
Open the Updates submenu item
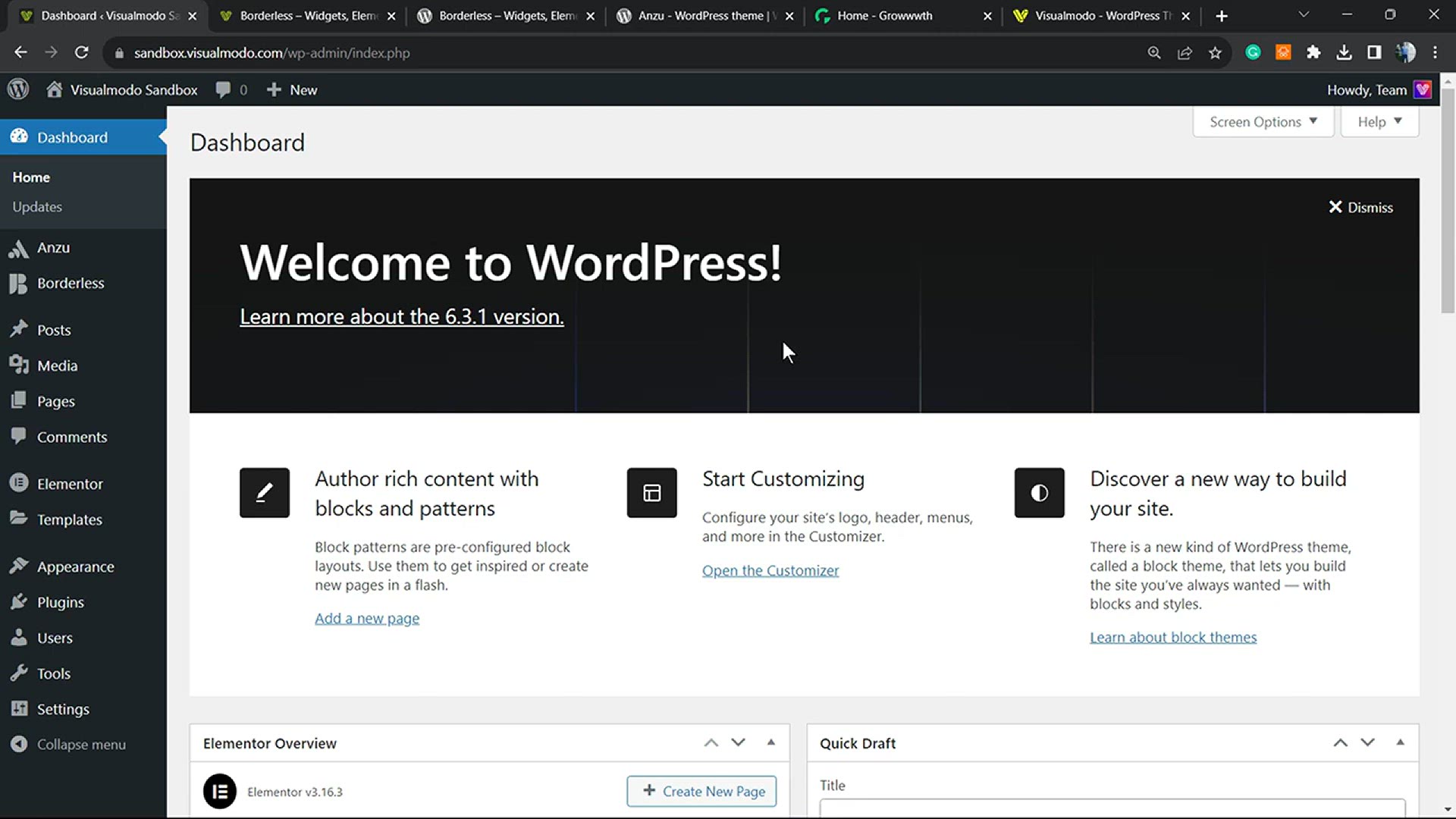click(37, 206)
